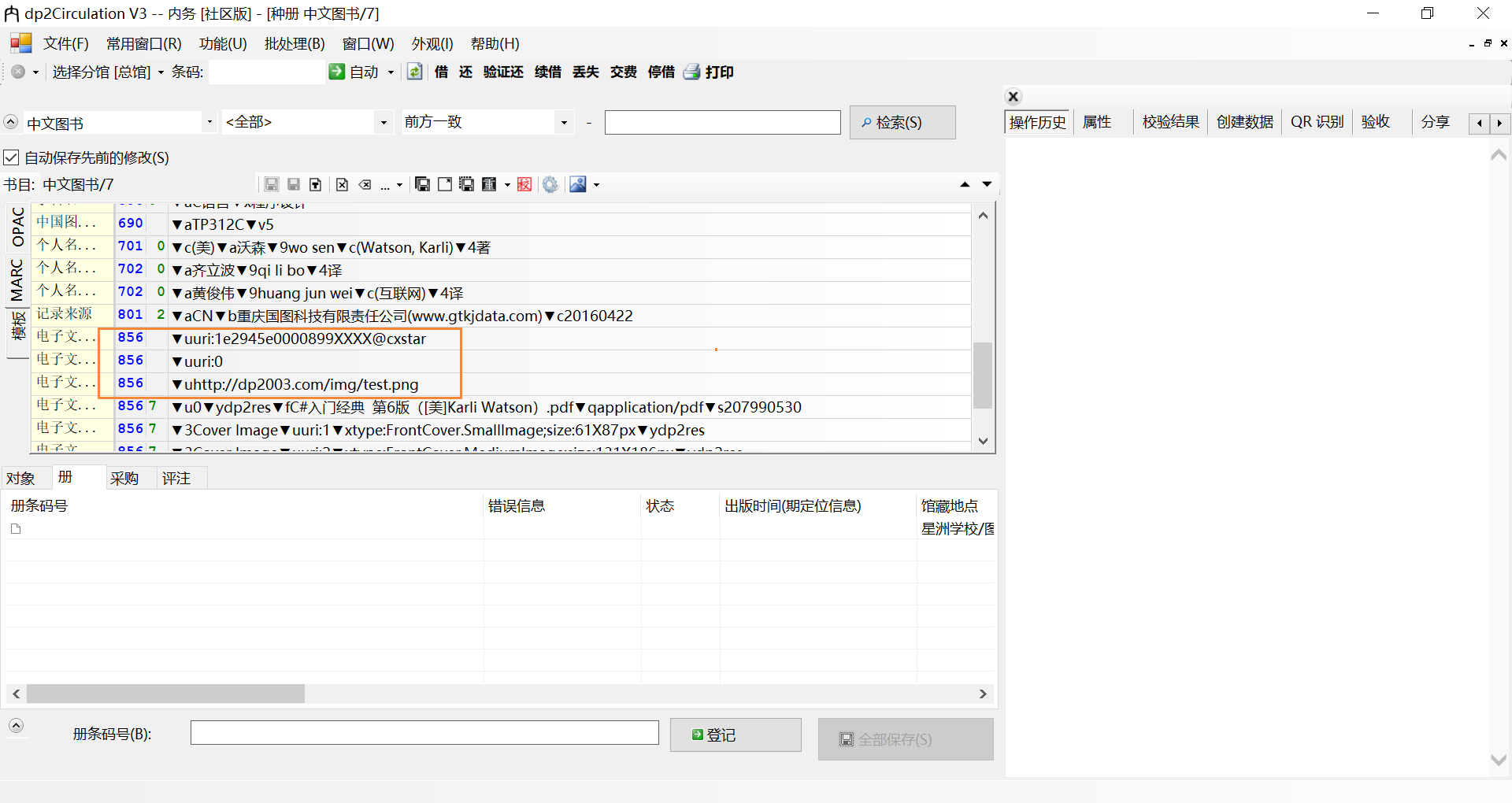
Task: Open the gear settings icon in MARC toolbar
Action: click(550, 184)
